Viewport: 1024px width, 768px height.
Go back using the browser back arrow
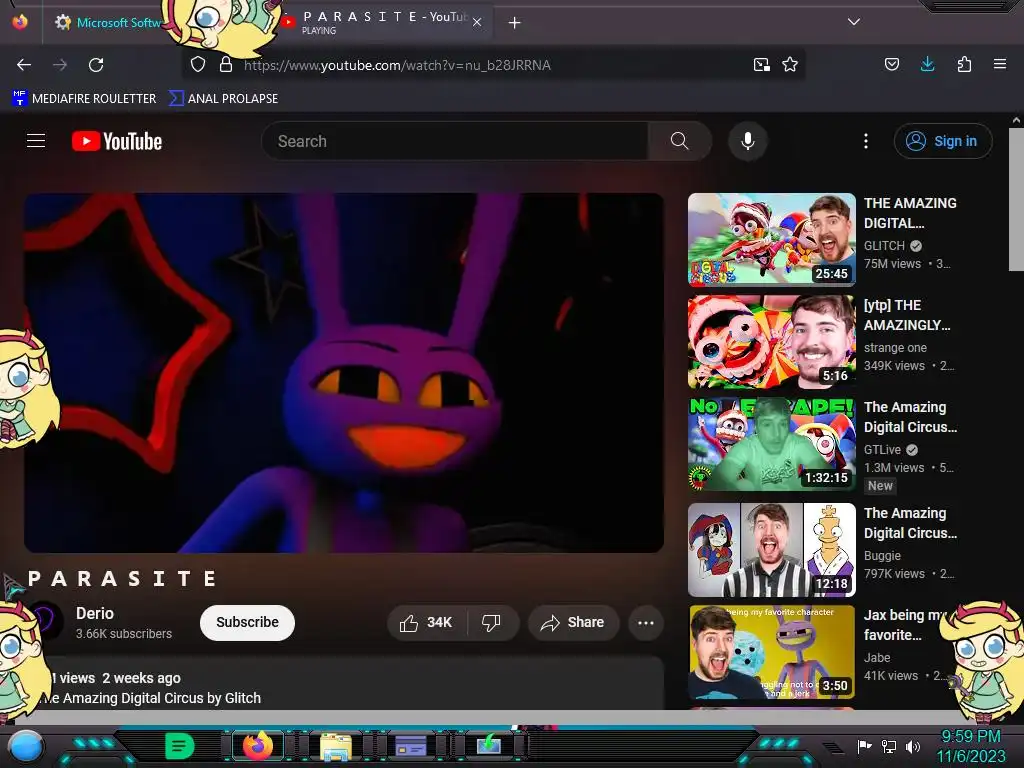pyautogui.click(x=24, y=65)
